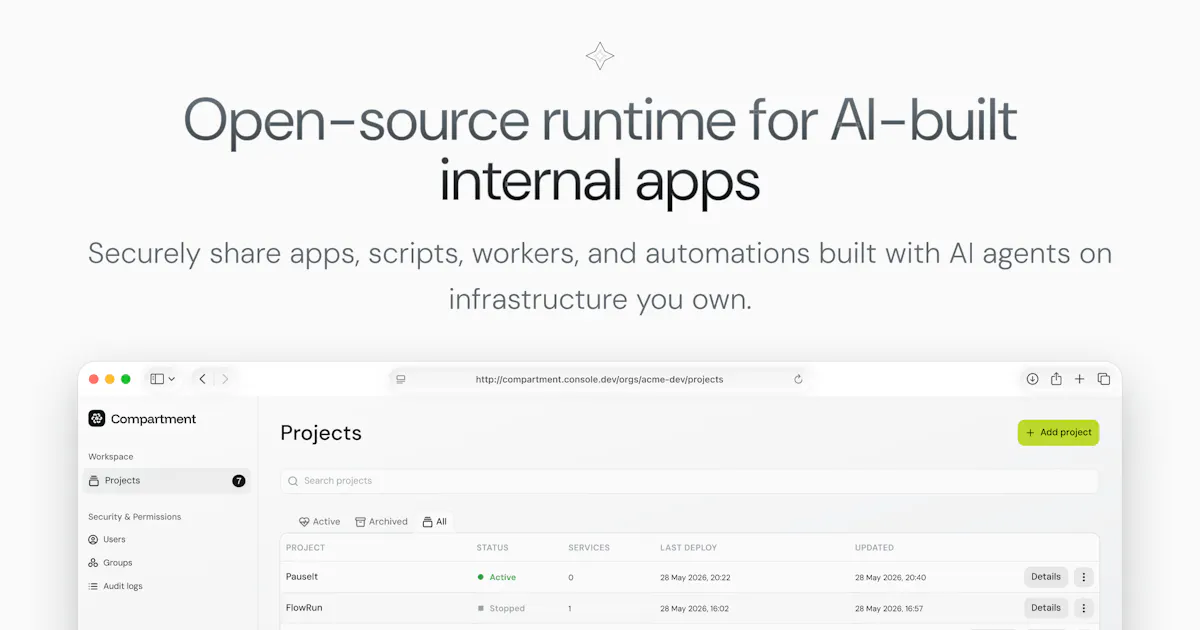Click the browser share icon

pyautogui.click(x=1056, y=379)
